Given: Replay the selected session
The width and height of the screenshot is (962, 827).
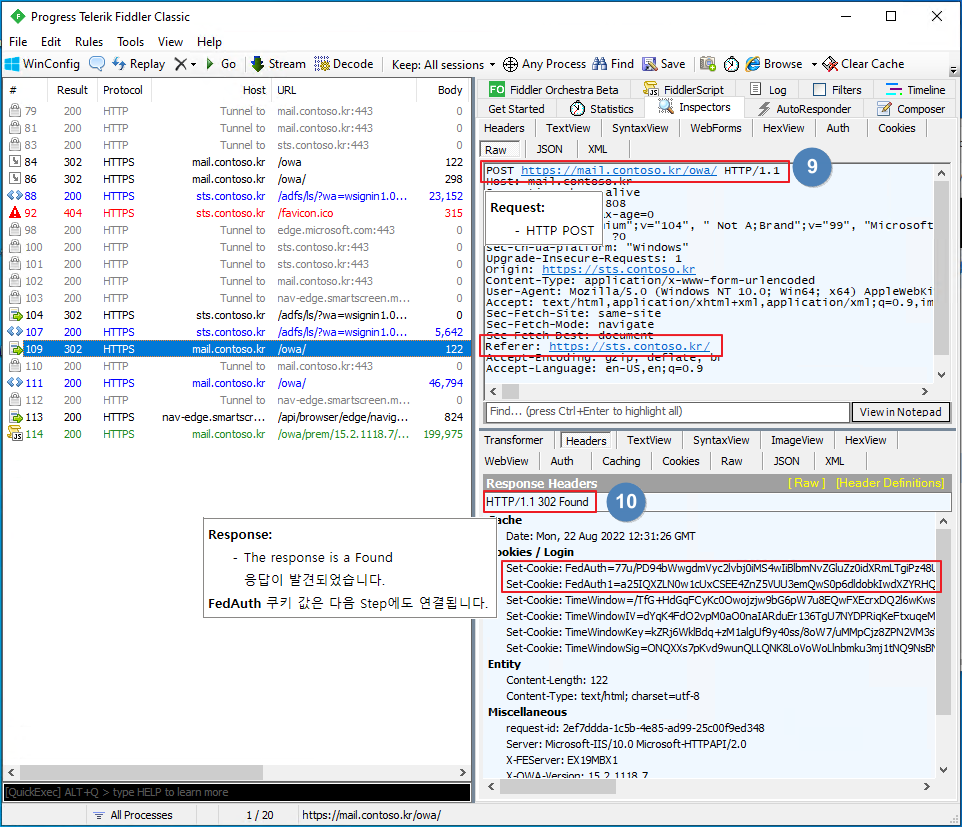Looking at the screenshot, I should (139, 64).
